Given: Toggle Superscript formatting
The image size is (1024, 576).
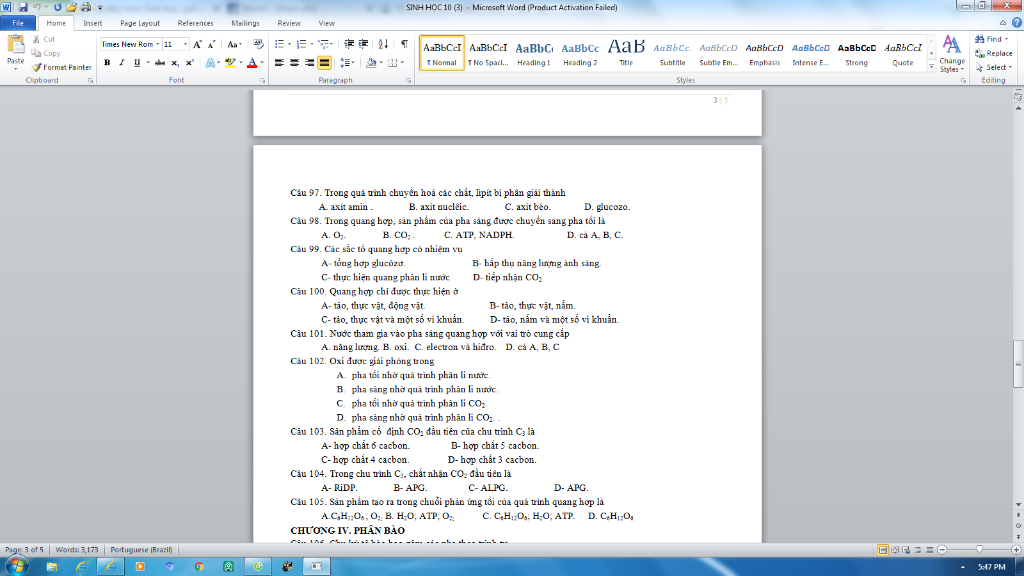Looking at the screenshot, I should pos(189,63).
